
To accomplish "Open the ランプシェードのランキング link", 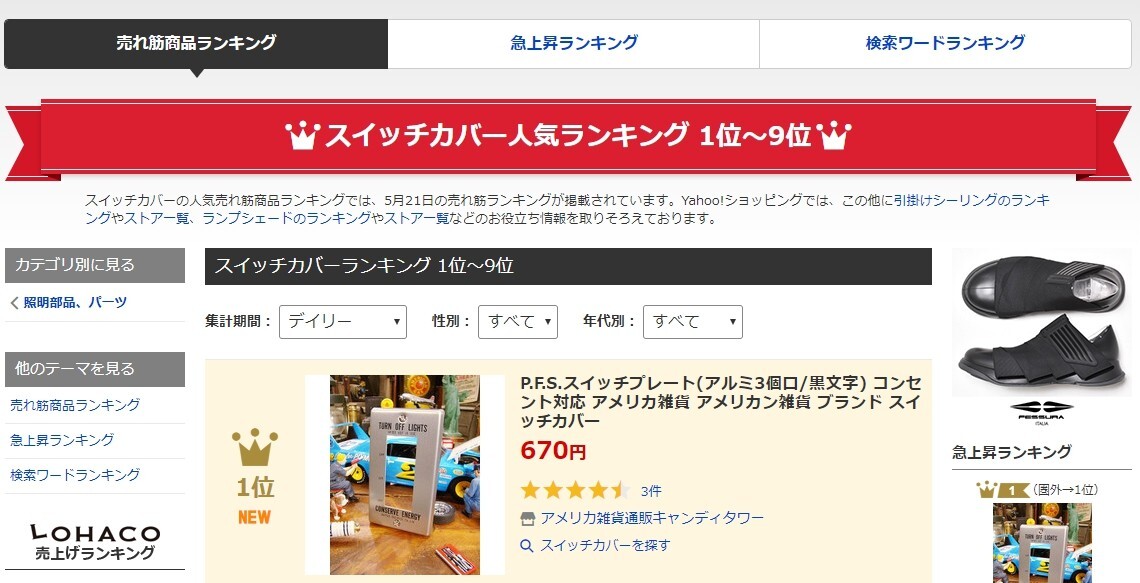I will pos(286,218).
